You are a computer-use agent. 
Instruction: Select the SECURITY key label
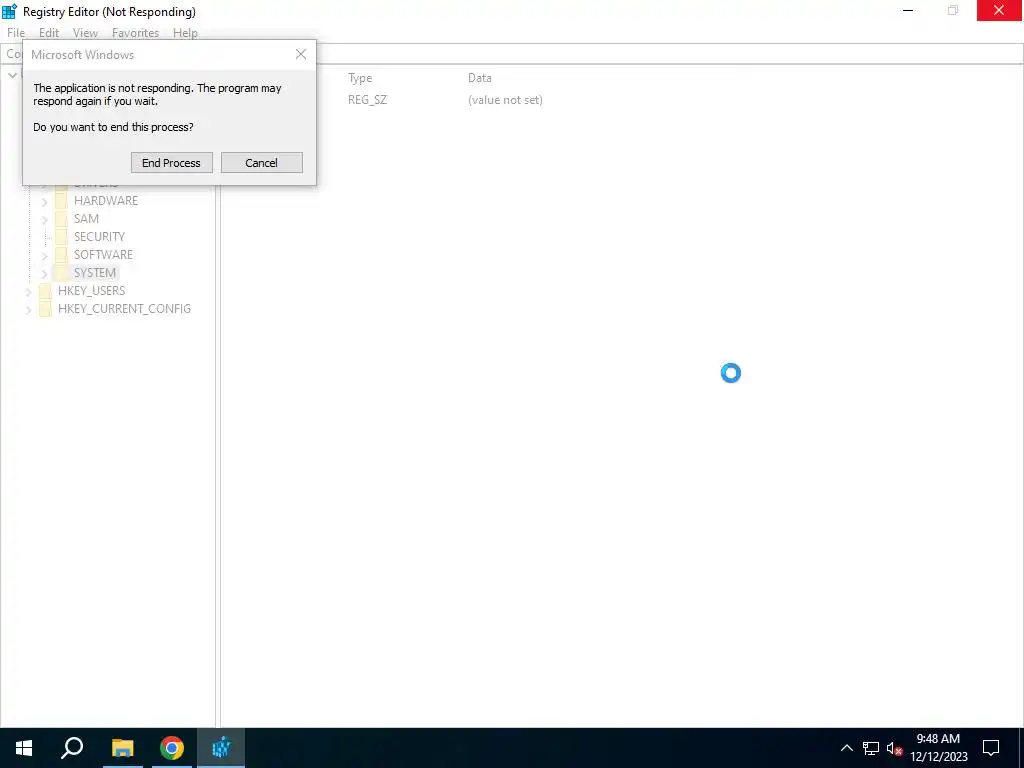pyautogui.click(x=99, y=236)
